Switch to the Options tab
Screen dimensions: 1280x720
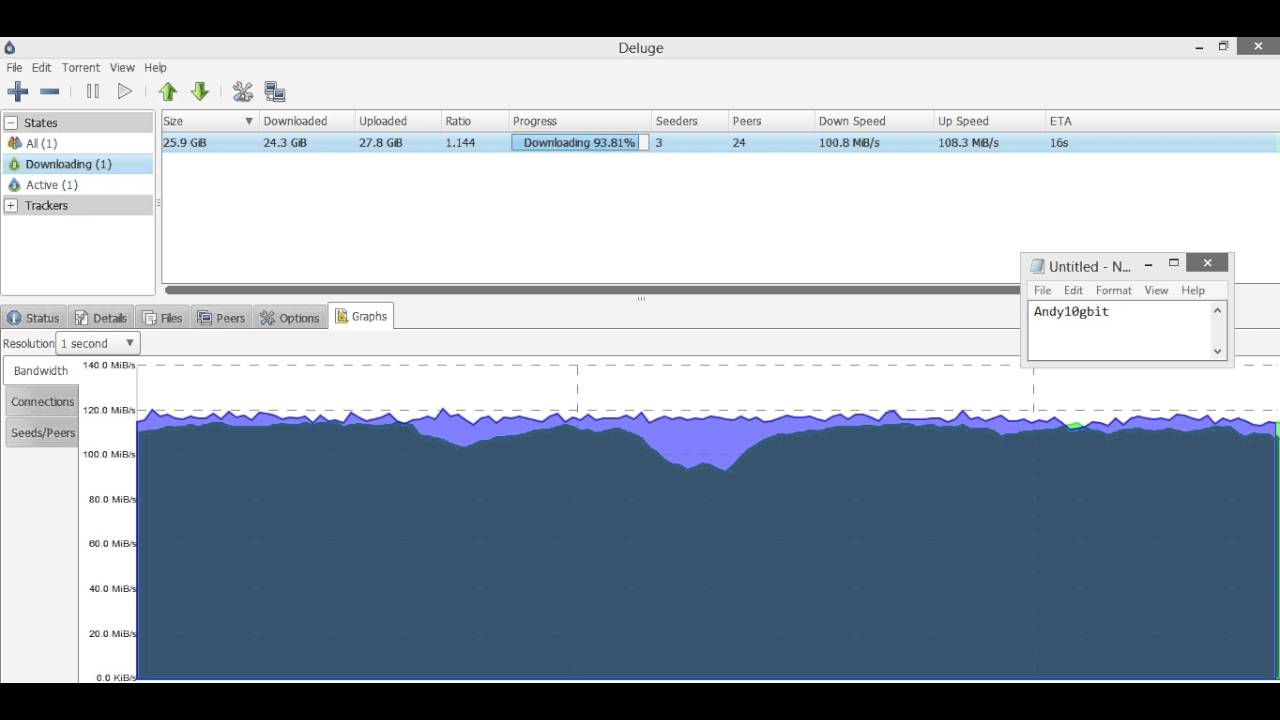(x=290, y=318)
